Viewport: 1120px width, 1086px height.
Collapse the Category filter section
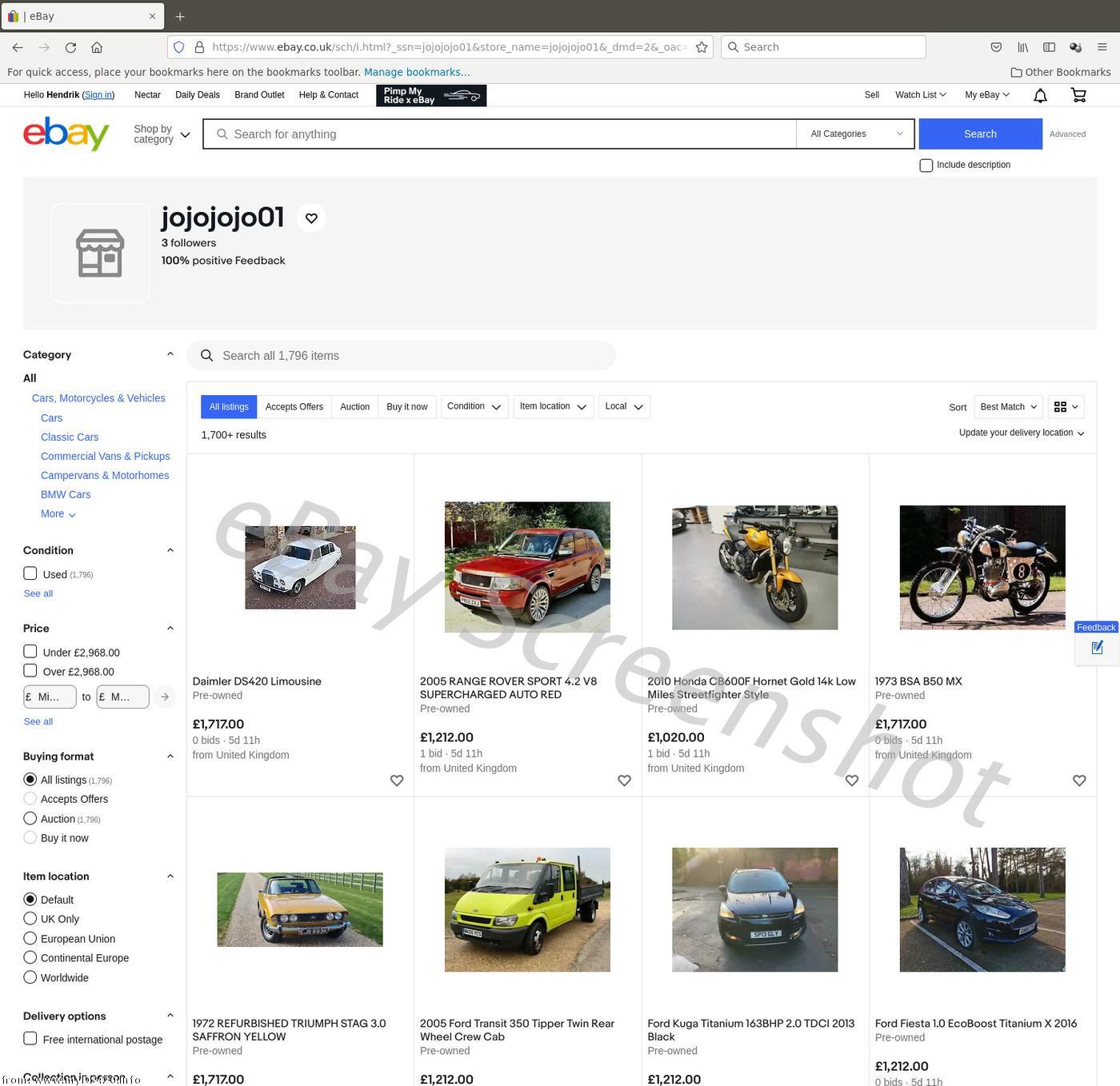click(170, 354)
